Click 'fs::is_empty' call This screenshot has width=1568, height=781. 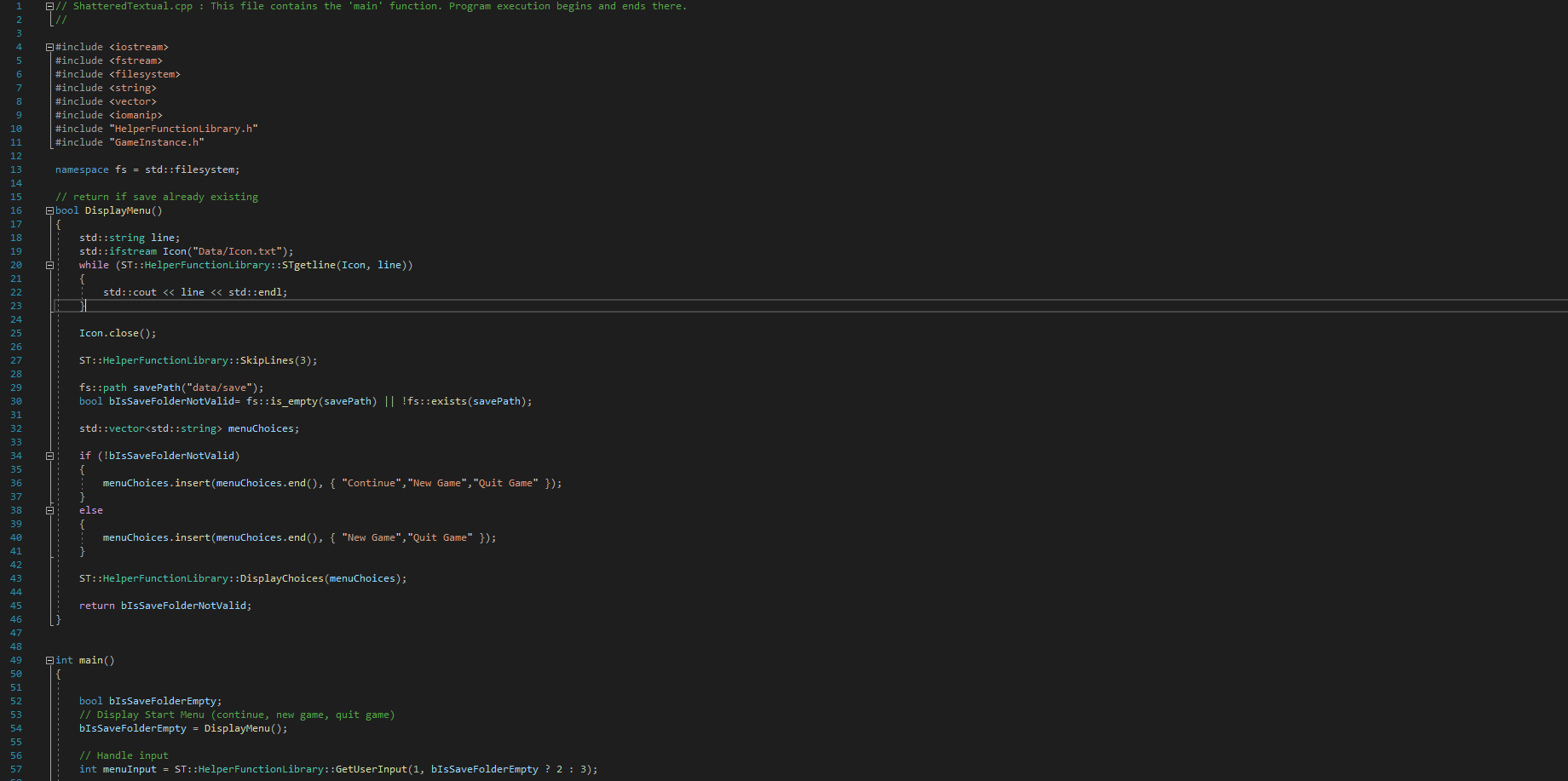(x=282, y=401)
